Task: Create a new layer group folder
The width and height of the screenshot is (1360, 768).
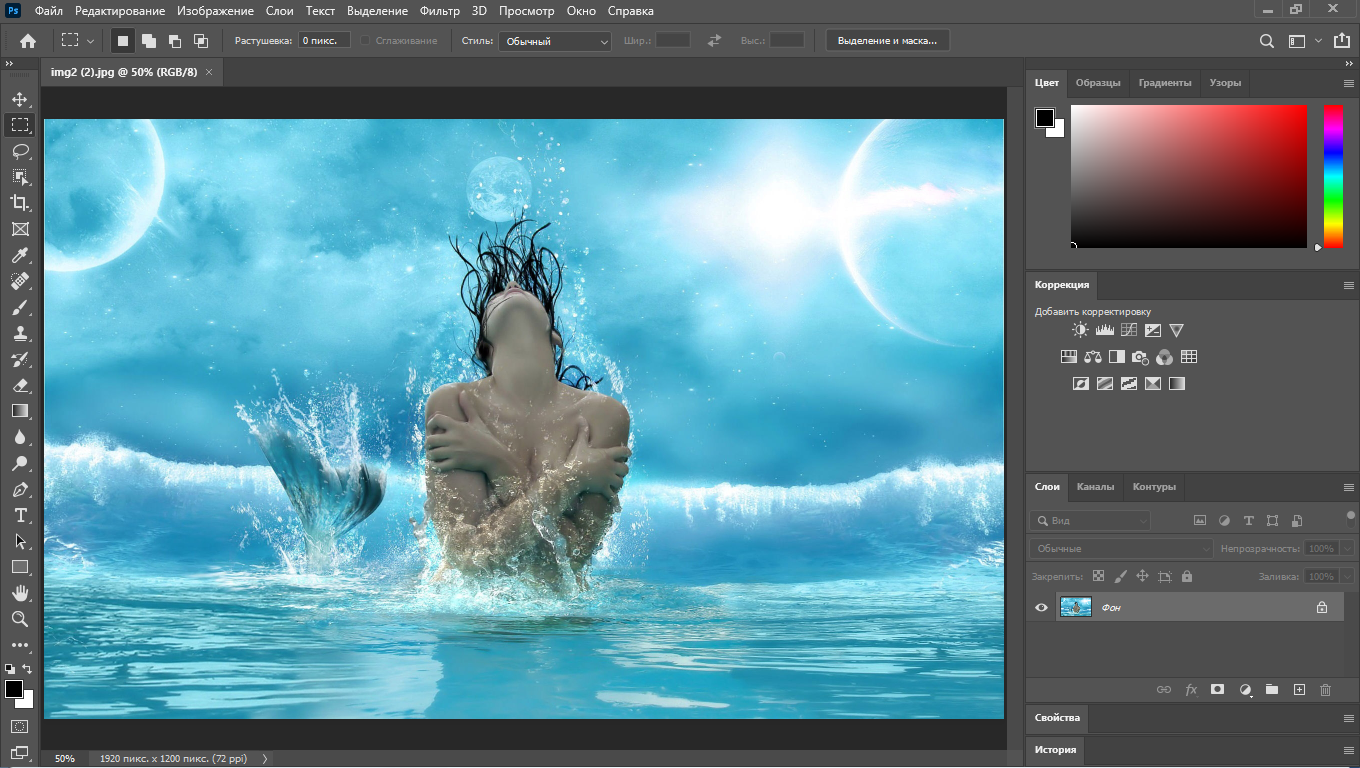Action: click(1272, 690)
